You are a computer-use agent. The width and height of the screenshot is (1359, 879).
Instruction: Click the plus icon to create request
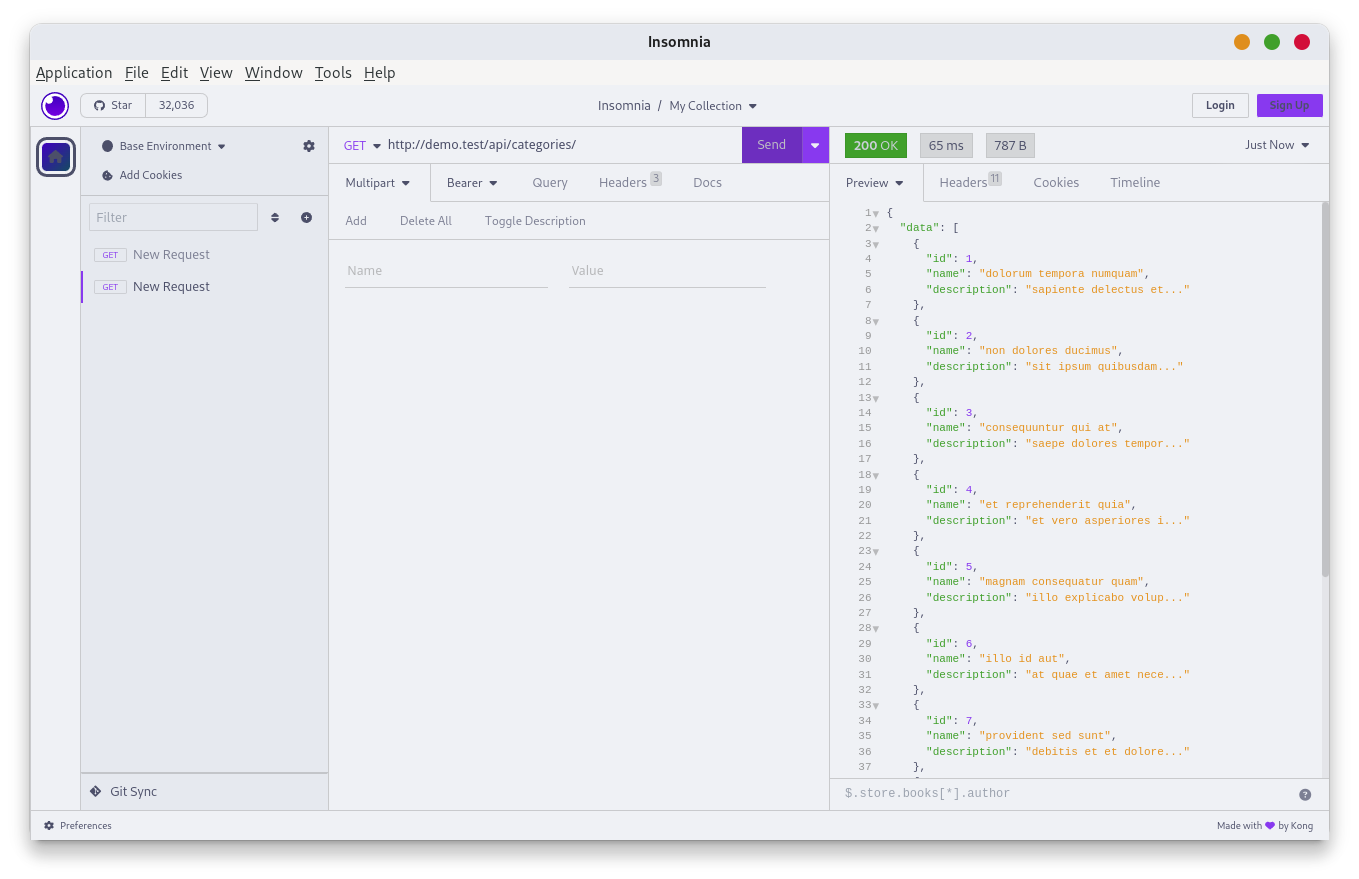coord(306,217)
